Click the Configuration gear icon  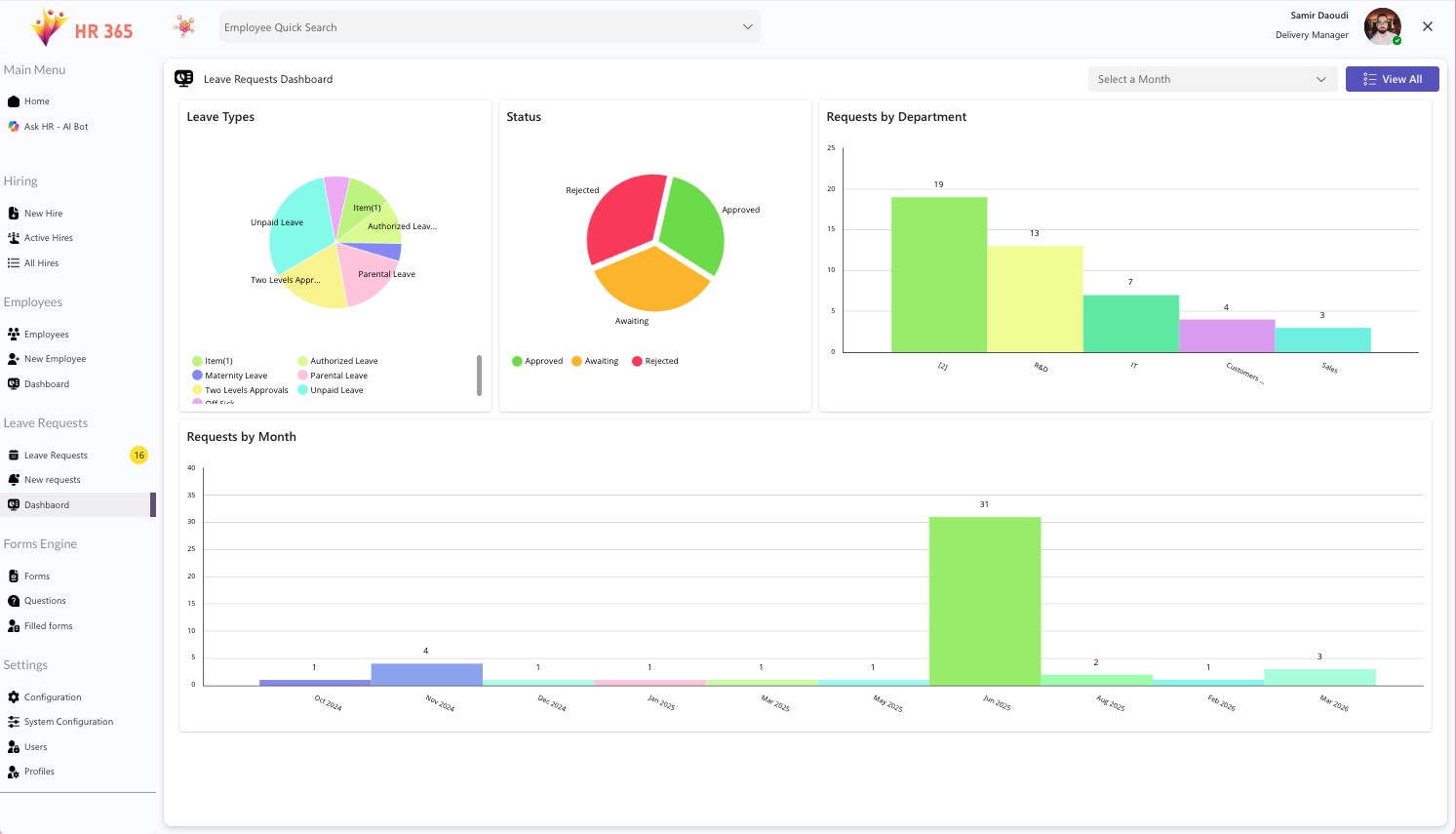(x=14, y=697)
